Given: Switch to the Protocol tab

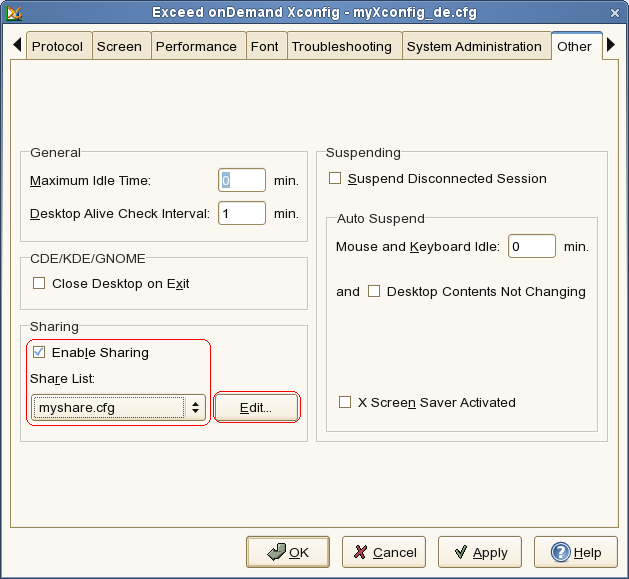Looking at the screenshot, I should click(x=57, y=46).
